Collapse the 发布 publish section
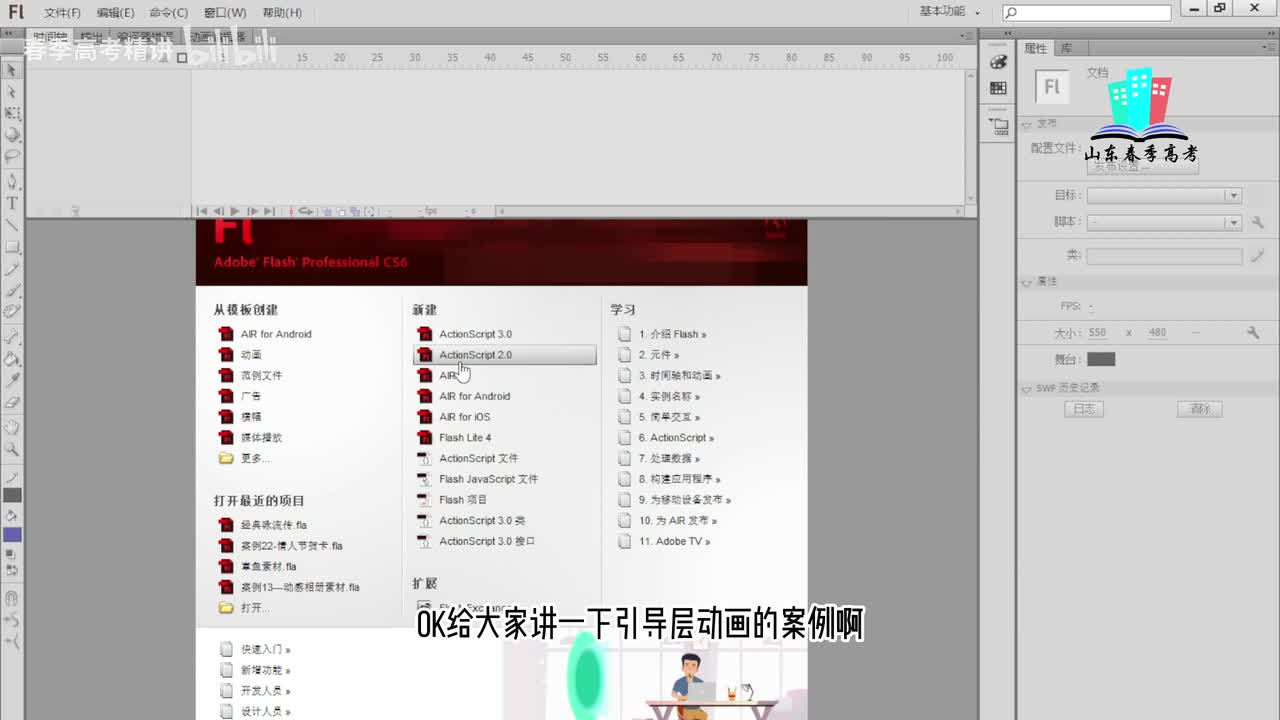 [x=1026, y=125]
